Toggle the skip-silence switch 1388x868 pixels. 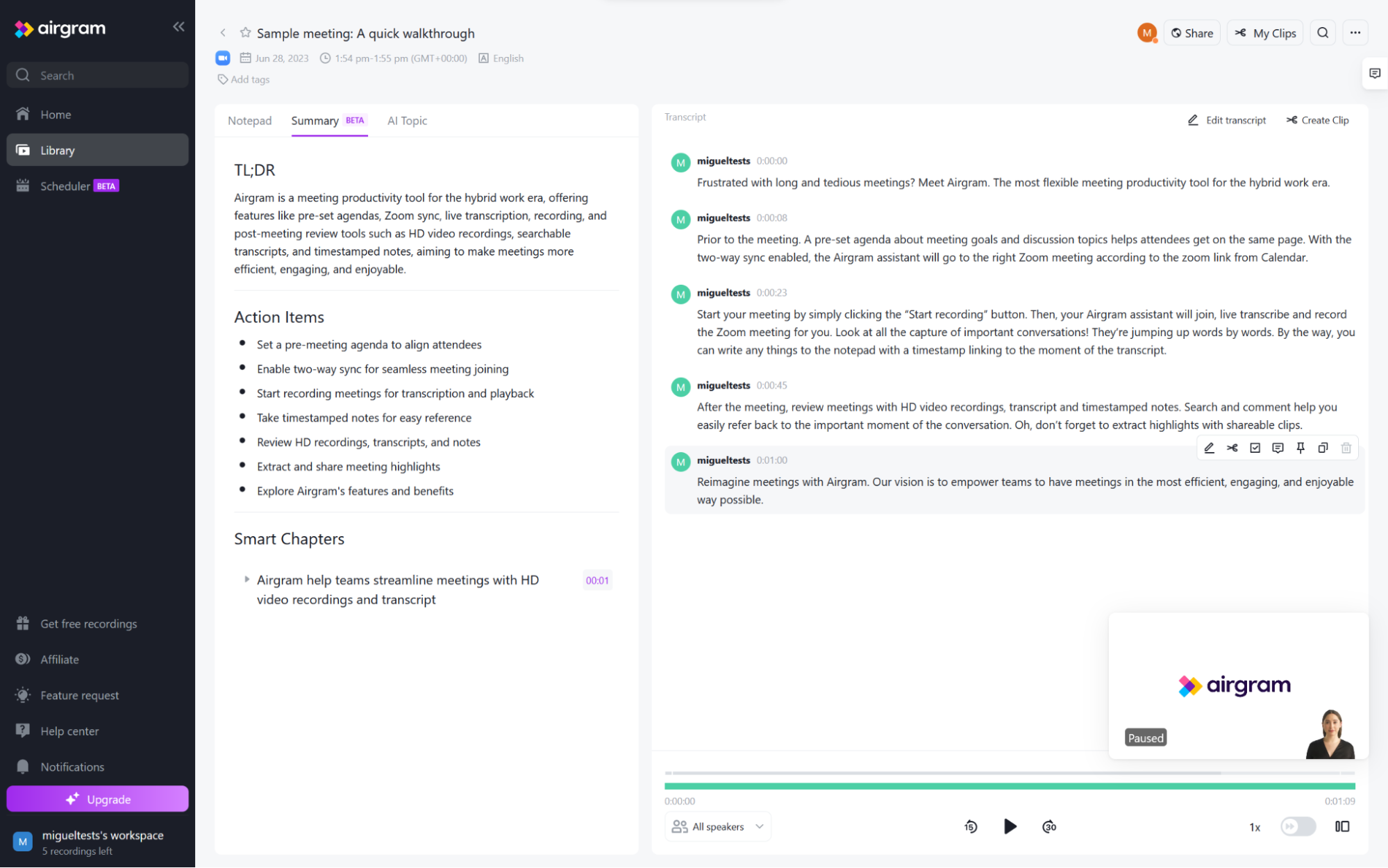[x=1298, y=826]
